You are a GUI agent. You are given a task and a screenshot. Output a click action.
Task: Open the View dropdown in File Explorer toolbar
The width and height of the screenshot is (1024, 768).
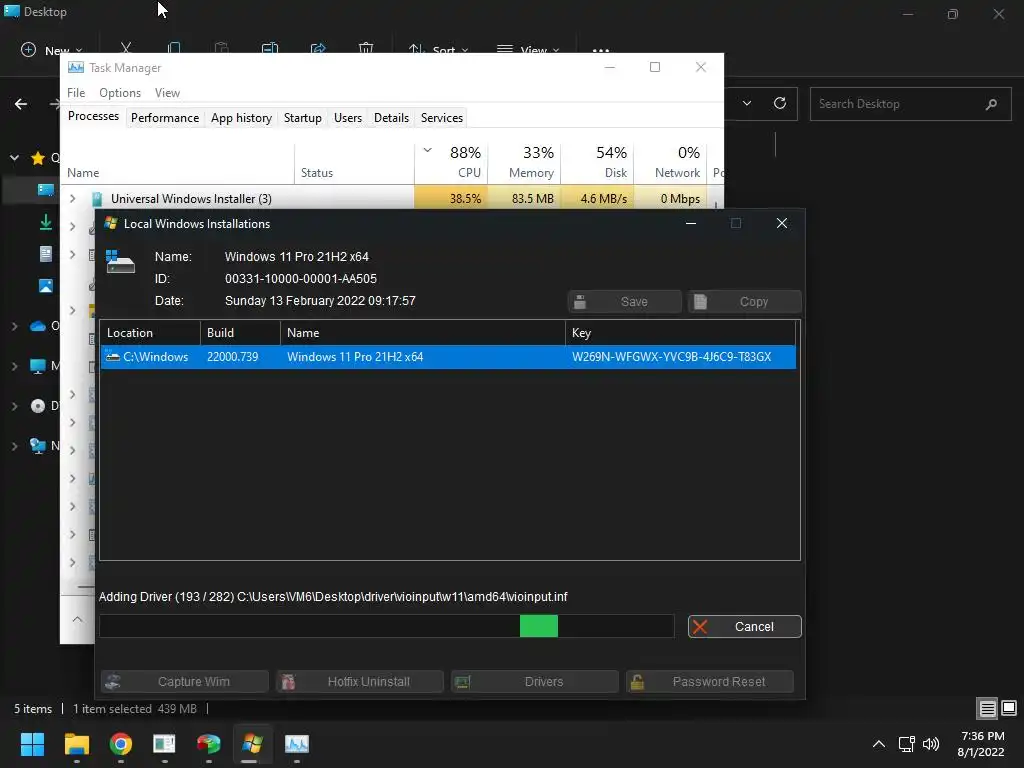[x=528, y=50]
